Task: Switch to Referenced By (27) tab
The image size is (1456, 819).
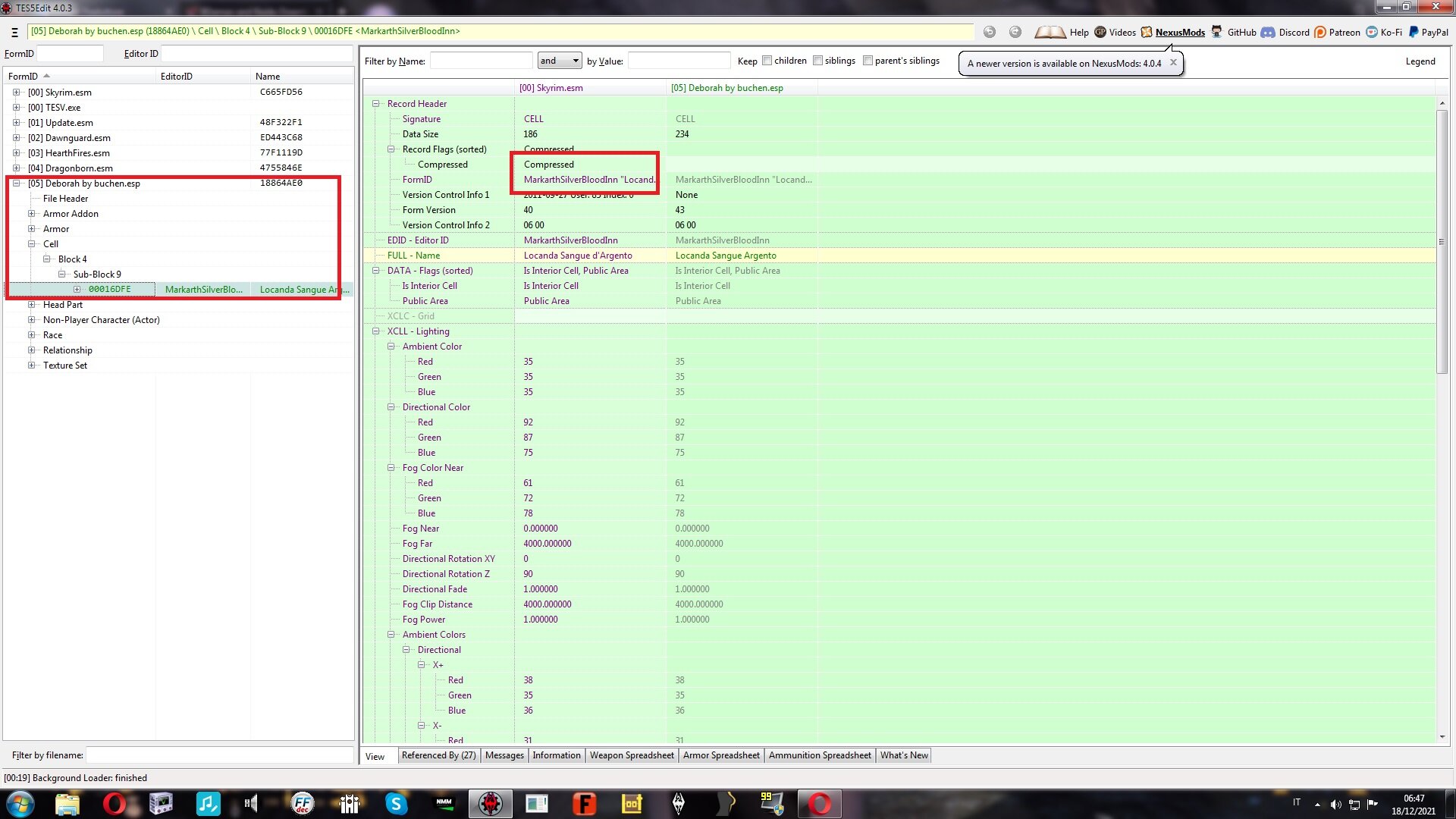Action: [438, 755]
